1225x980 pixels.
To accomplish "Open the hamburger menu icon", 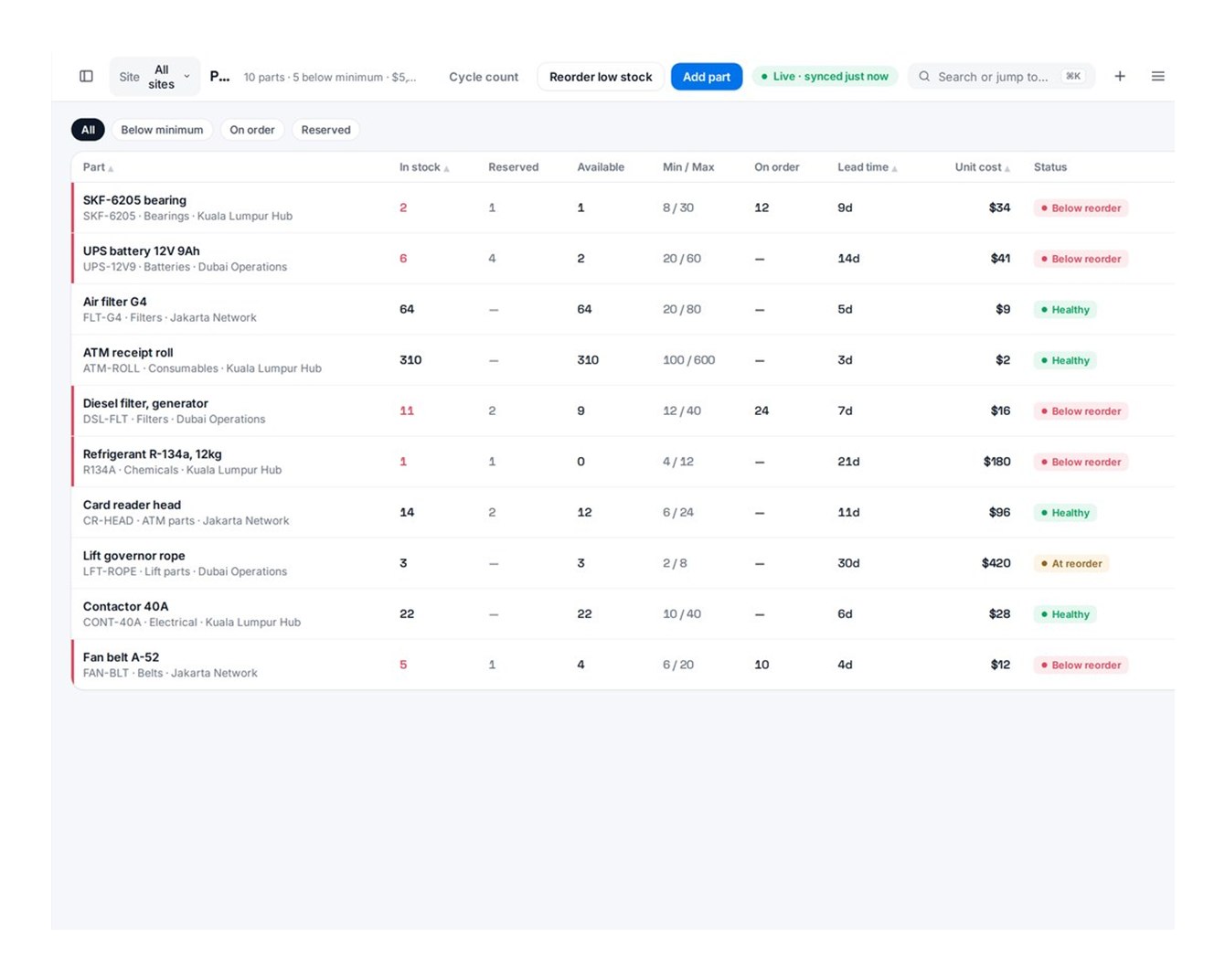I will pyautogui.click(x=1157, y=77).
